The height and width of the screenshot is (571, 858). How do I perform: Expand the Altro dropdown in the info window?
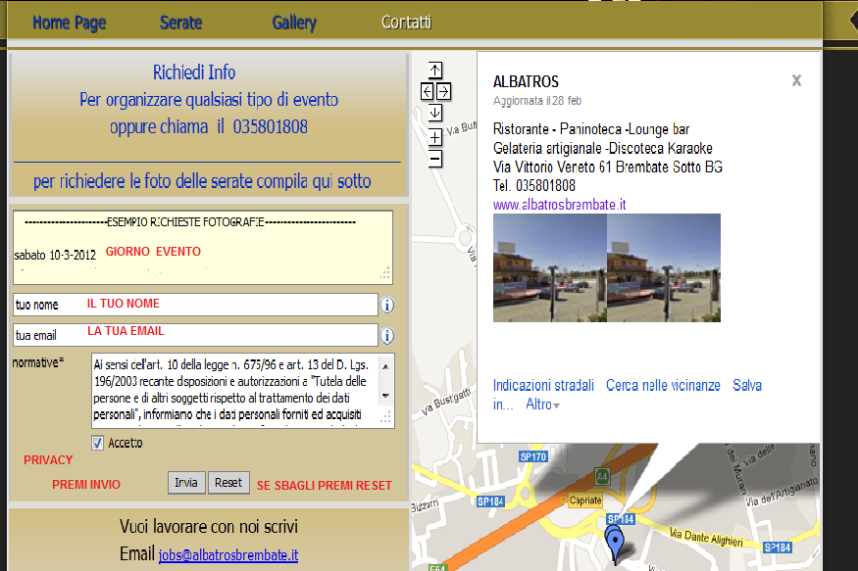point(542,405)
